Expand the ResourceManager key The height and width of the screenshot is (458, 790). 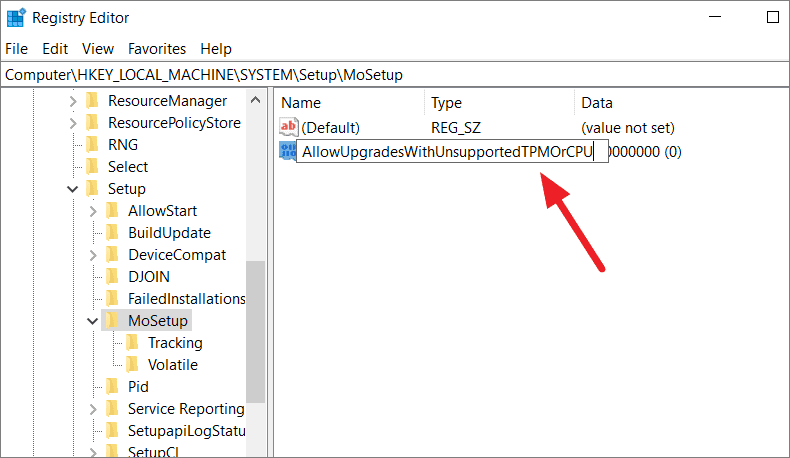(x=73, y=101)
